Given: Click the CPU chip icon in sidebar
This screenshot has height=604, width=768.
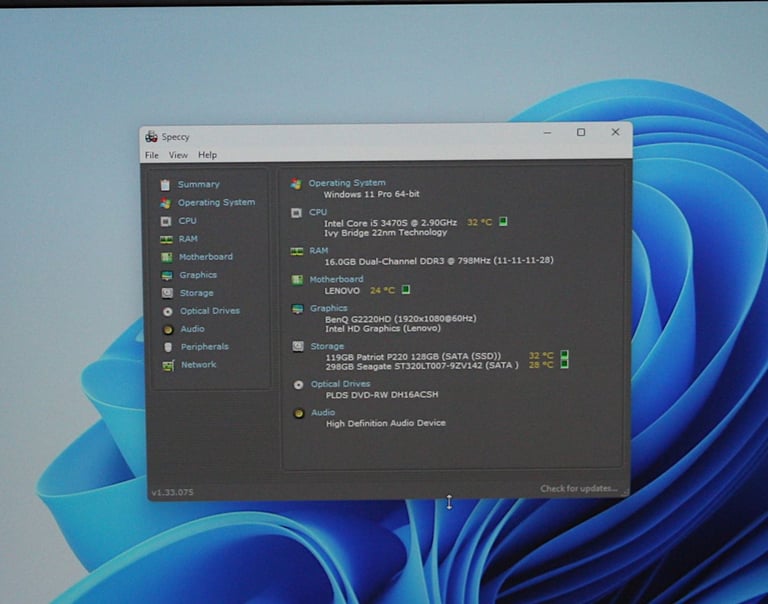Looking at the screenshot, I should (166, 221).
